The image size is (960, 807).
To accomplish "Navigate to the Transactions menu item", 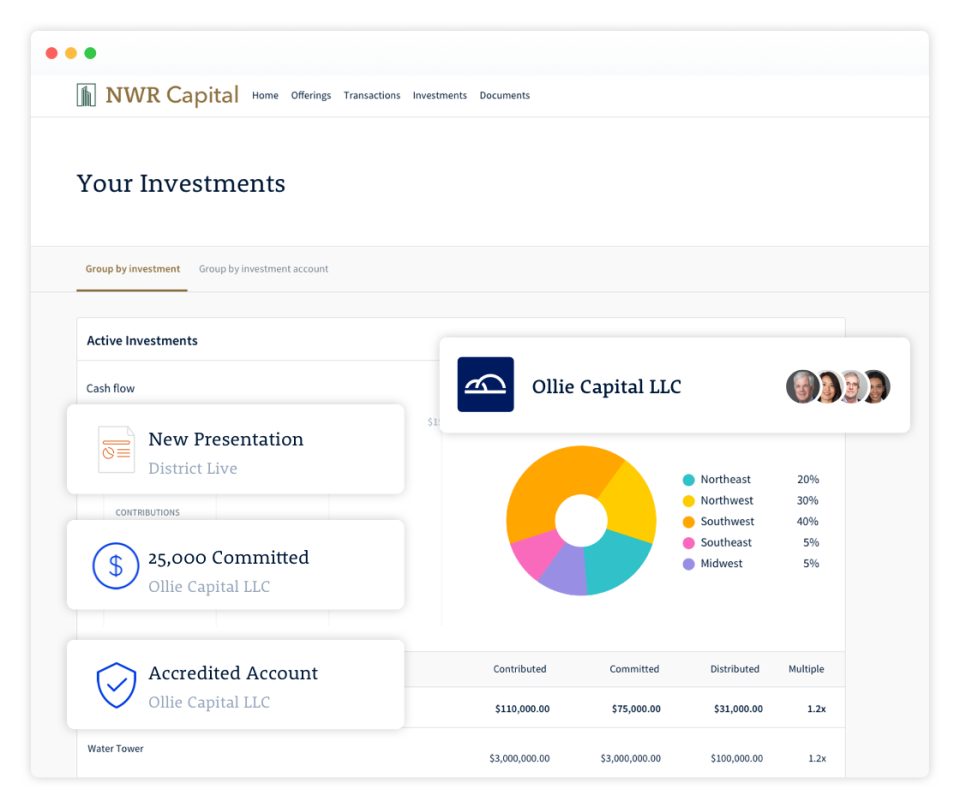I will pos(372,95).
